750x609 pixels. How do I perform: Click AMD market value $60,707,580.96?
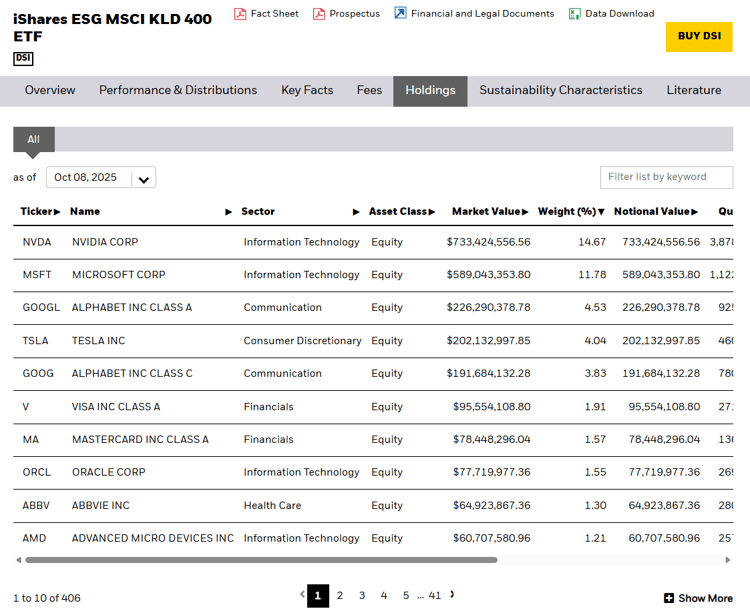tap(492, 538)
